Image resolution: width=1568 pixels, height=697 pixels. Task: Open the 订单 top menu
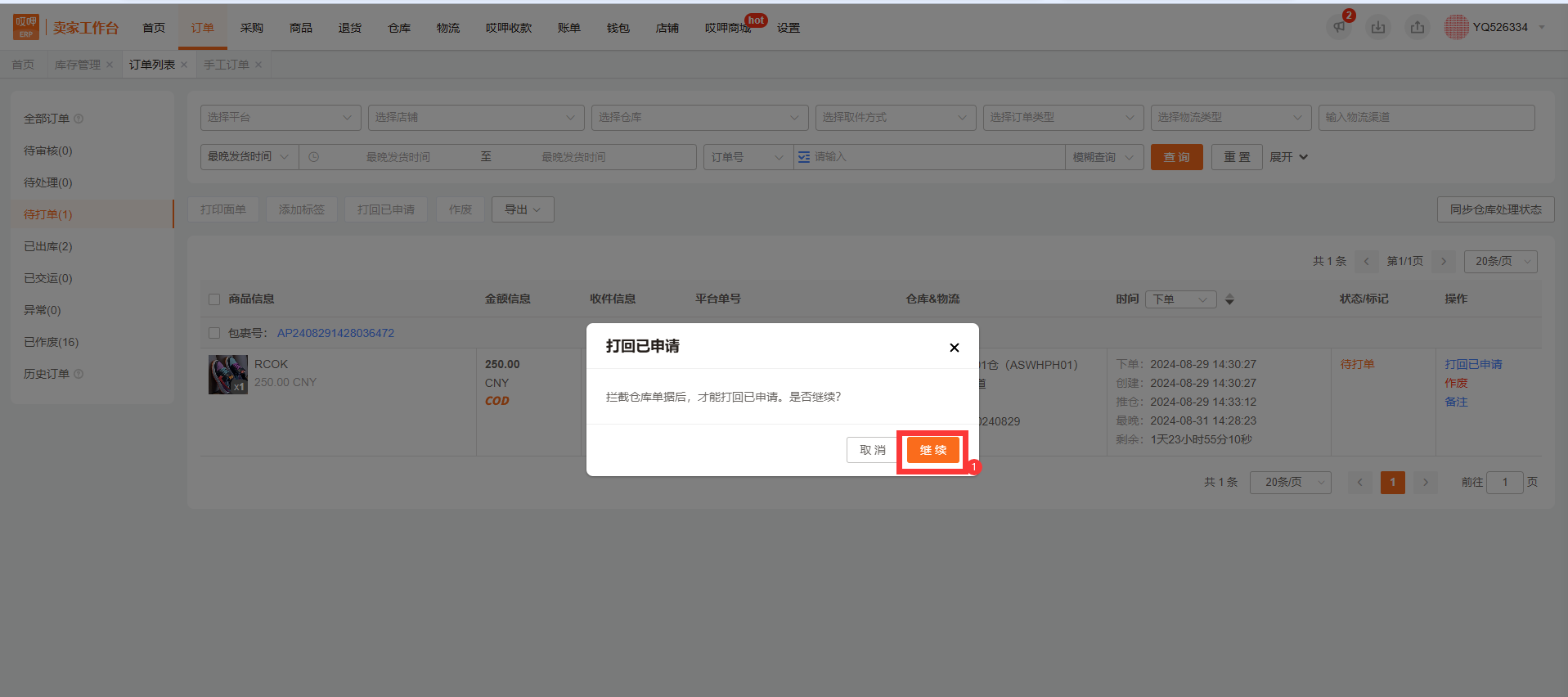203,28
